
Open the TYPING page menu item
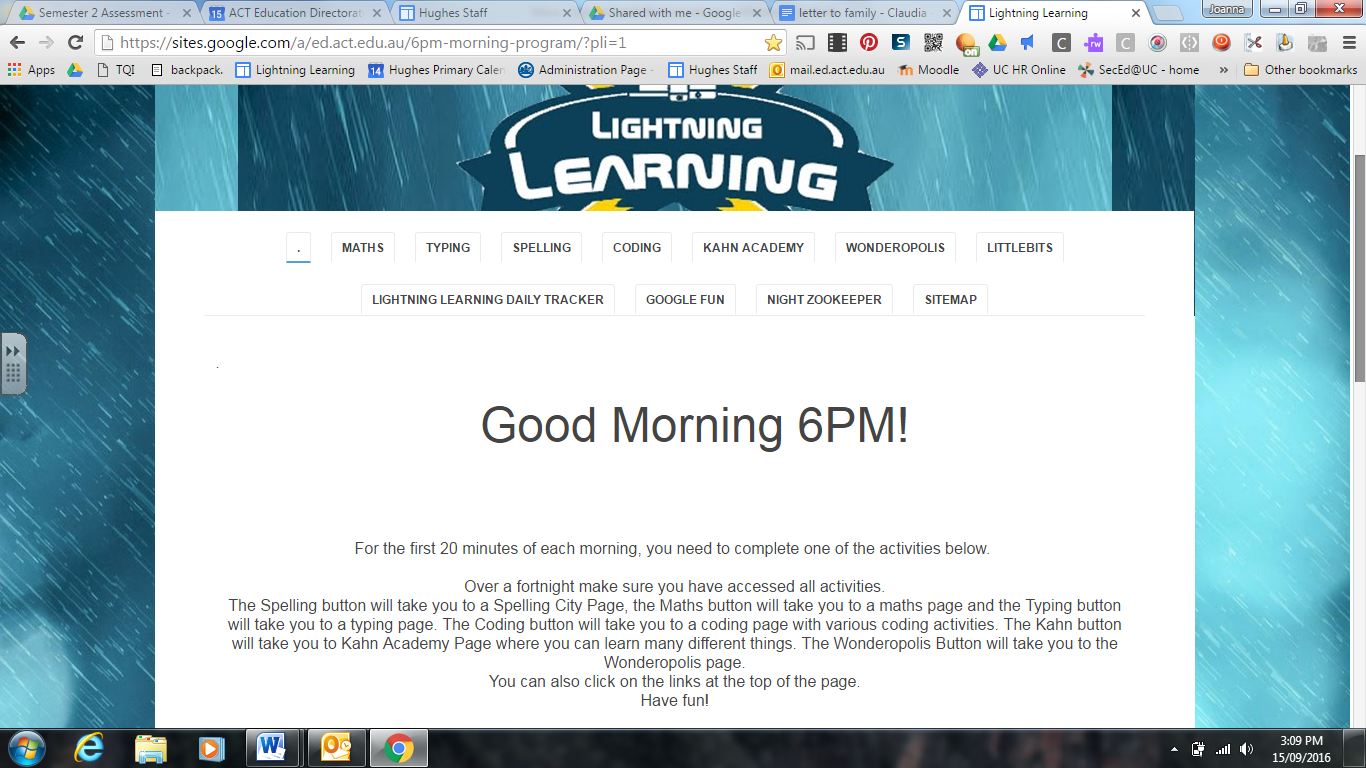pyautogui.click(x=448, y=248)
